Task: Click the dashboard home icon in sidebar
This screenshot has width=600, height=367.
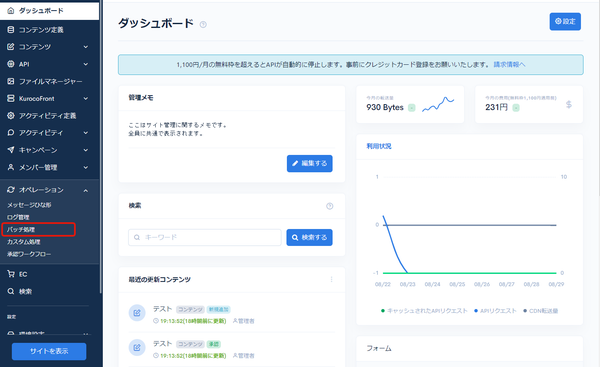Action: click(11, 11)
